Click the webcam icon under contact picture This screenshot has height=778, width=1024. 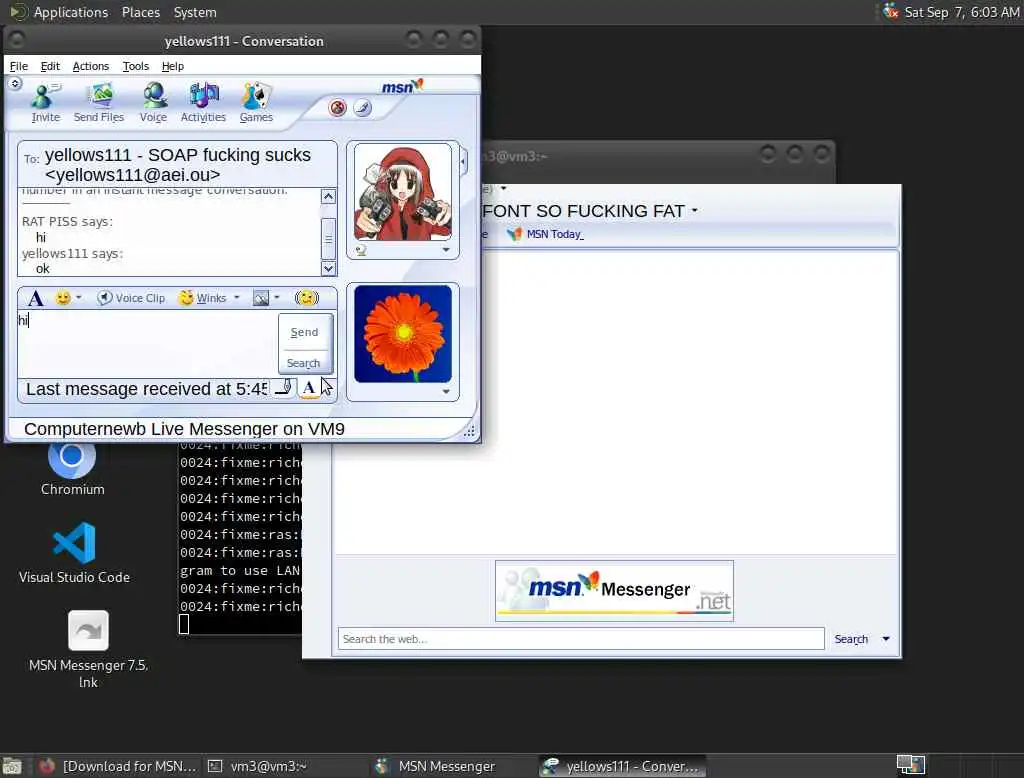click(x=361, y=250)
